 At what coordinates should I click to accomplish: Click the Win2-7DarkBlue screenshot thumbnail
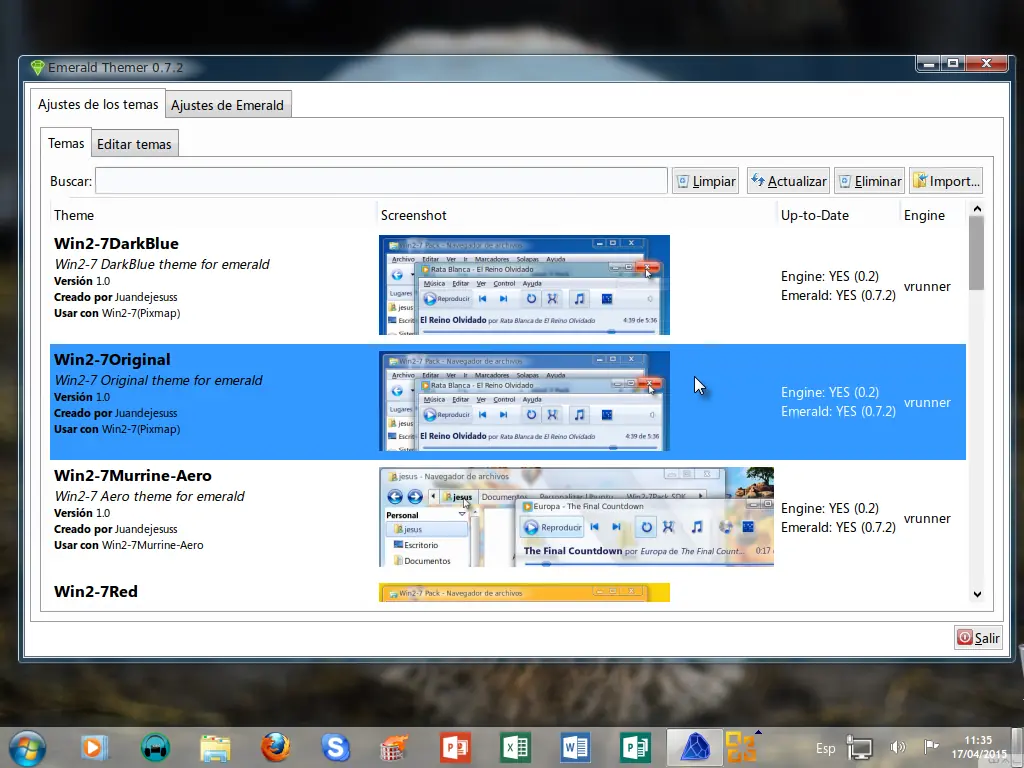[x=524, y=285]
